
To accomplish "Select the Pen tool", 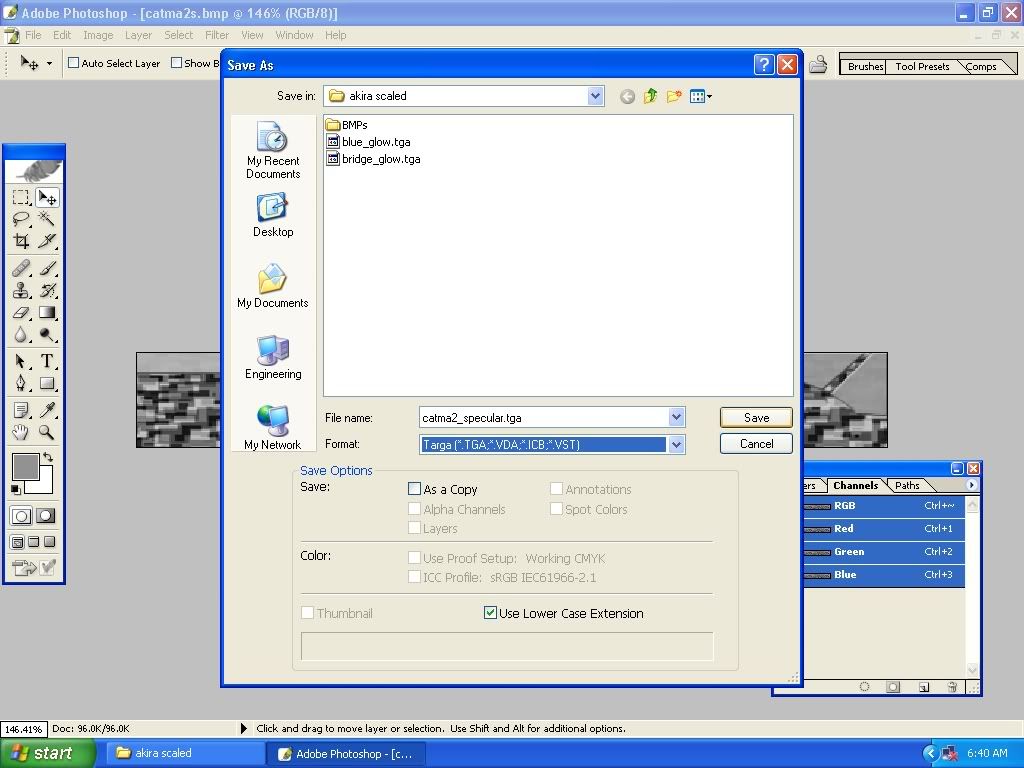I will coord(21,383).
